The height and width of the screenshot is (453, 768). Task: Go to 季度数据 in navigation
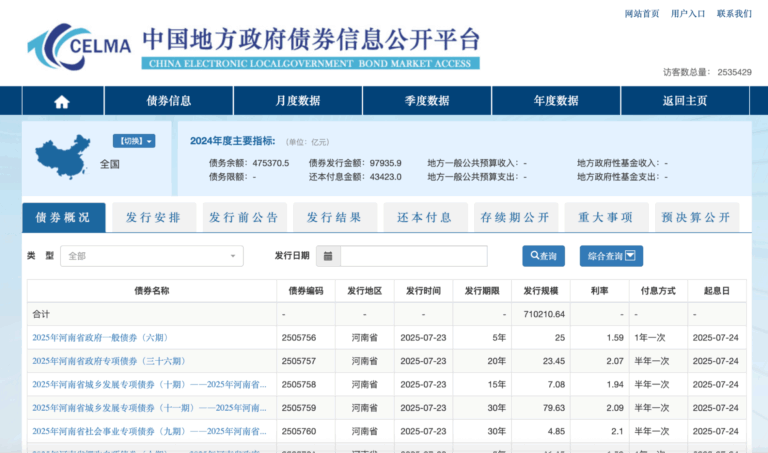427,101
